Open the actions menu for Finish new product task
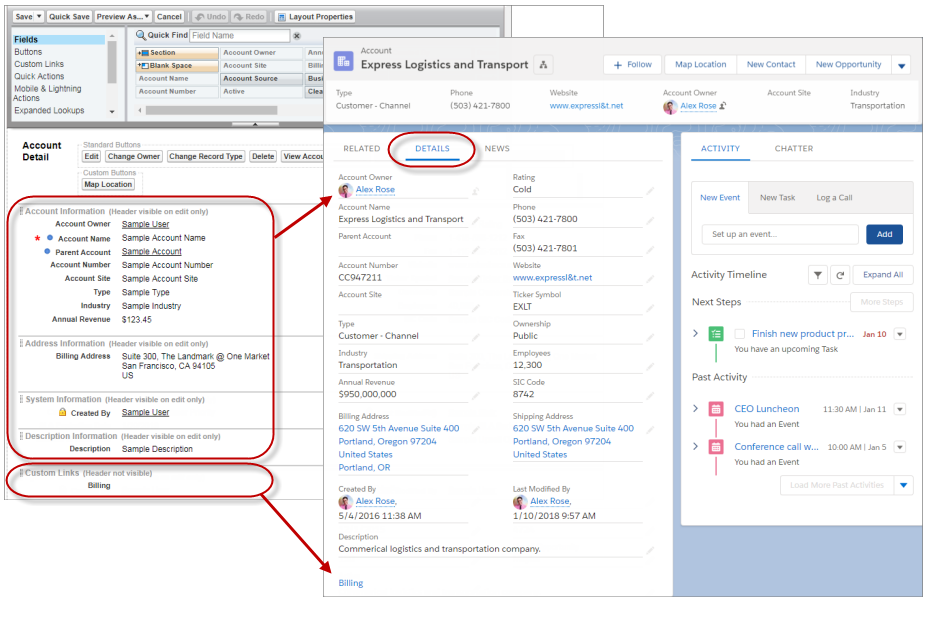Screen dimensions: 929x617 900,334
